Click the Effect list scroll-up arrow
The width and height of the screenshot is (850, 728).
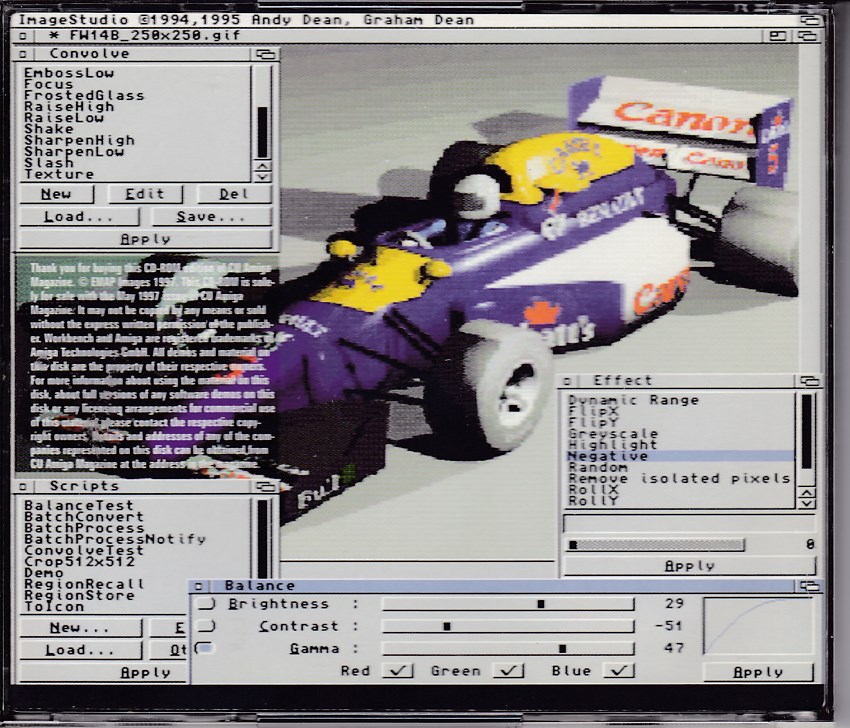click(x=807, y=491)
